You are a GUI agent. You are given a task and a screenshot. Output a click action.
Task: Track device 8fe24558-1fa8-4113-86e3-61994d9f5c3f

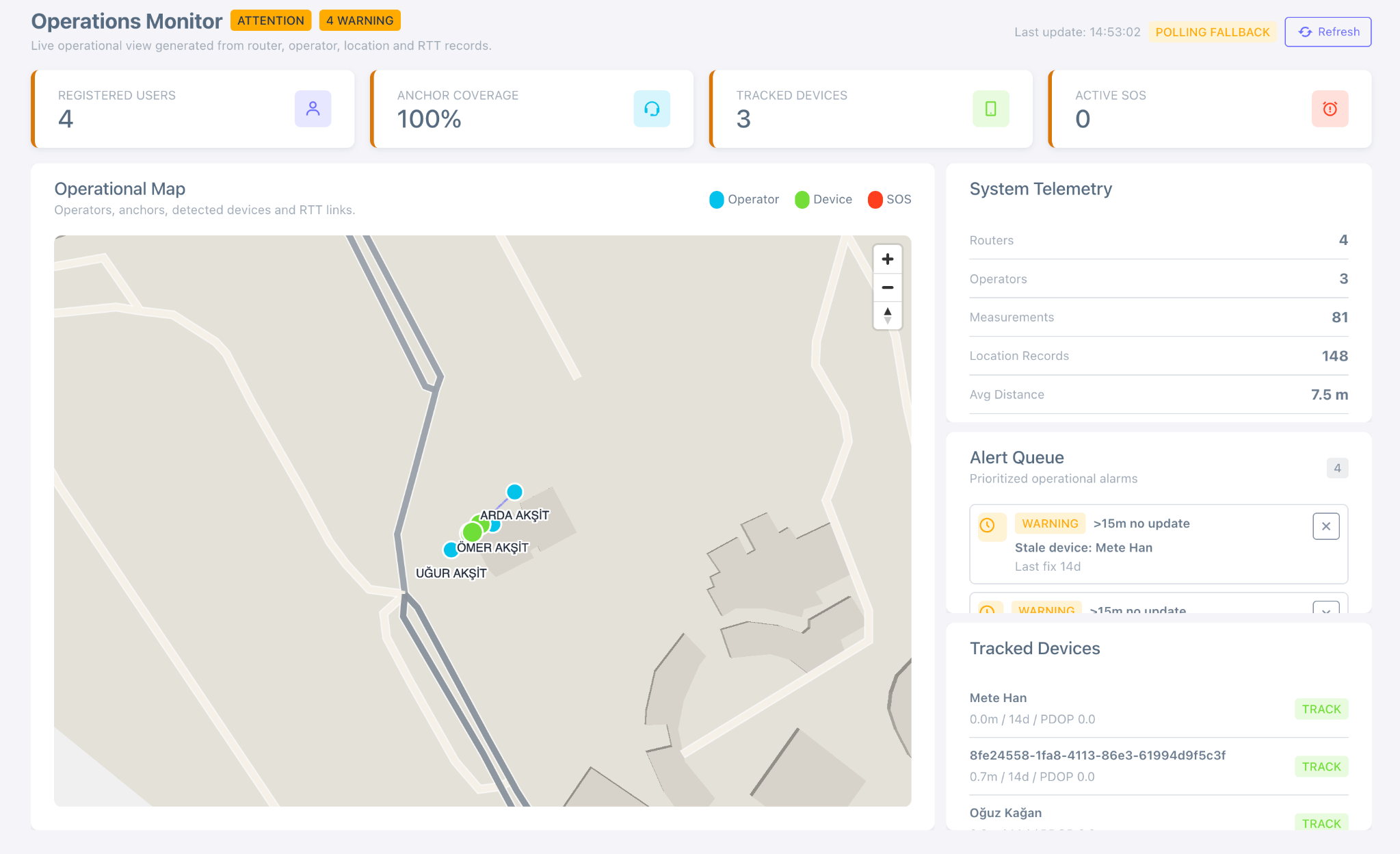1321,766
